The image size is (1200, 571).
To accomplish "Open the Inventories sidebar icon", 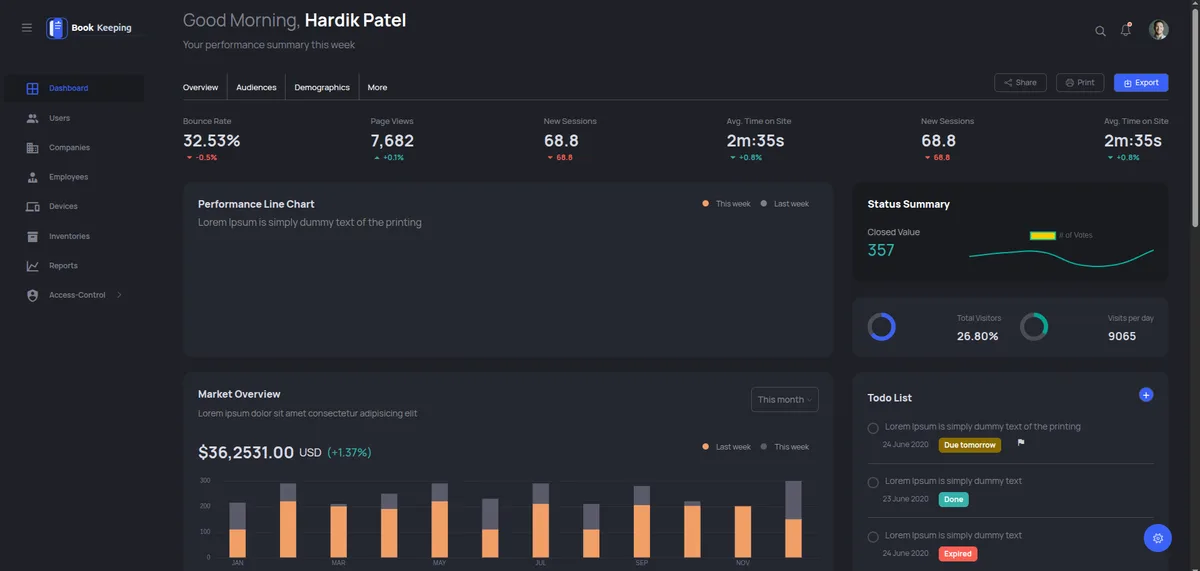I will 33,237.
